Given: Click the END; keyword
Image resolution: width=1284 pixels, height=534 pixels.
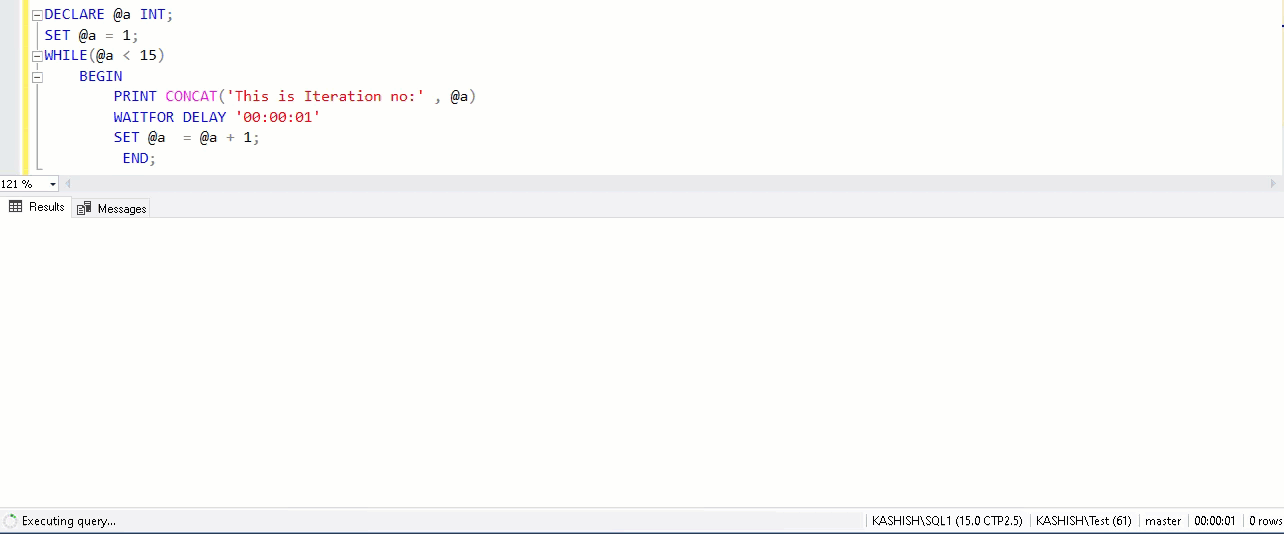Looking at the screenshot, I should 139,158.
